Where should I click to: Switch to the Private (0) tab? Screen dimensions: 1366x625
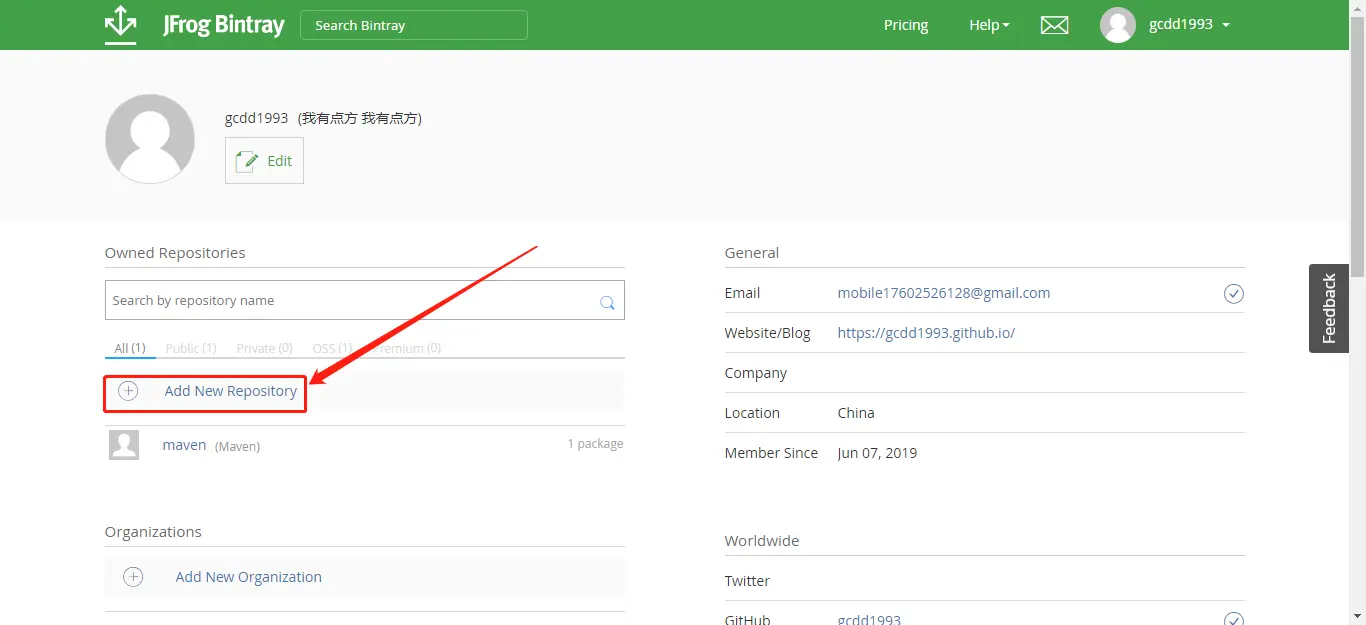click(264, 348)
